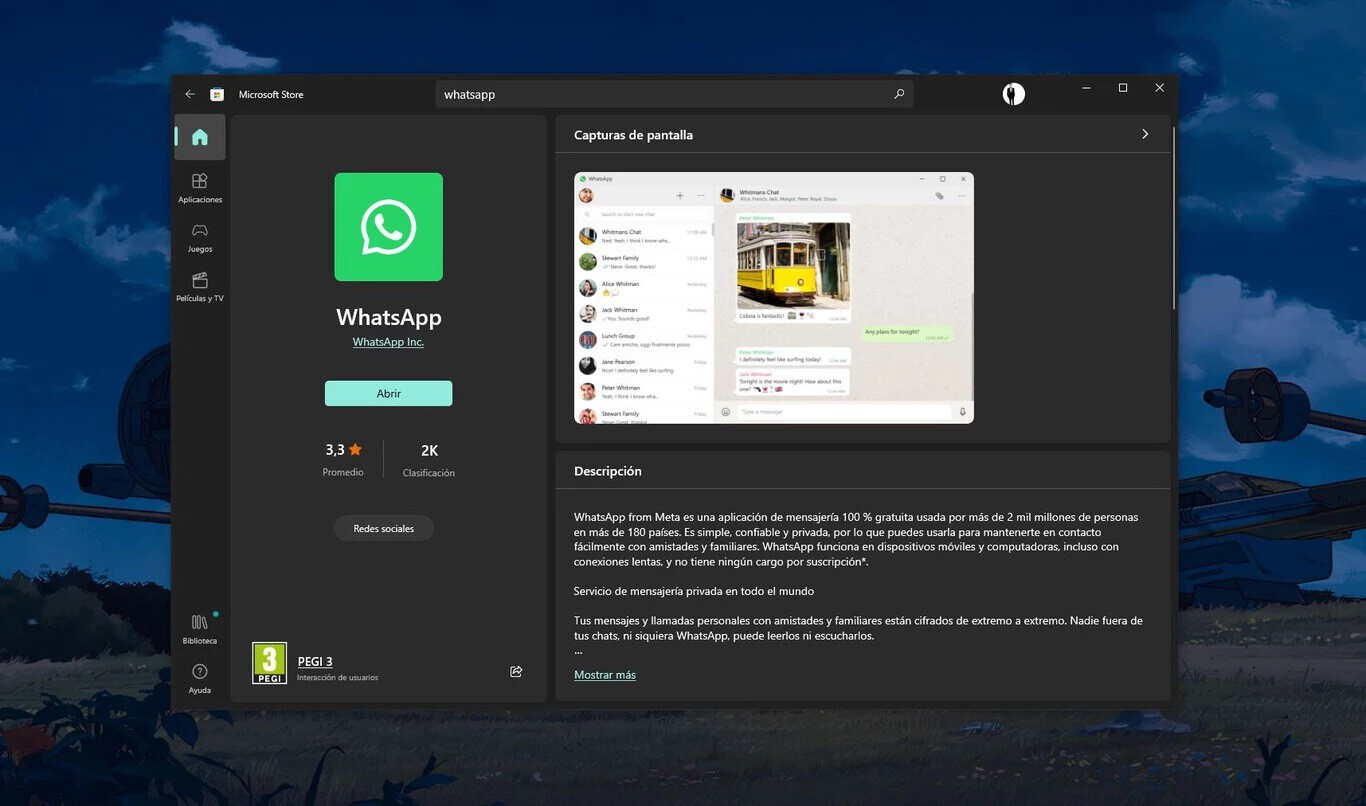Select the Home icon in the sidebar
1366x806 pixels.
pos(199,137)
